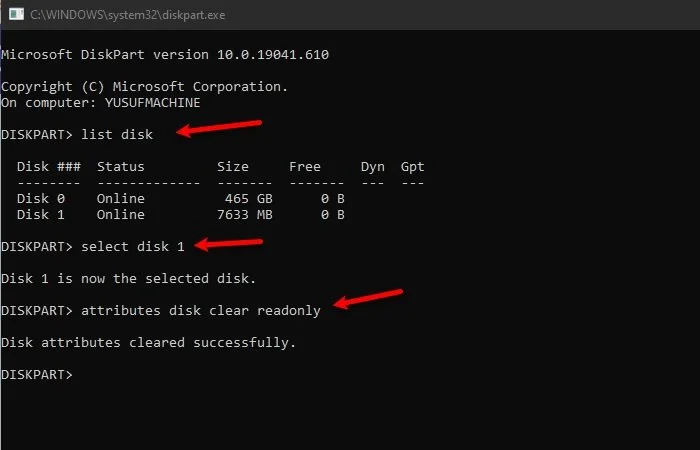This screenshot has width=700, height=450.
Task: Click the Microsoft DiskPart version line
Action: pyautogui.click(x=165, y=54)
